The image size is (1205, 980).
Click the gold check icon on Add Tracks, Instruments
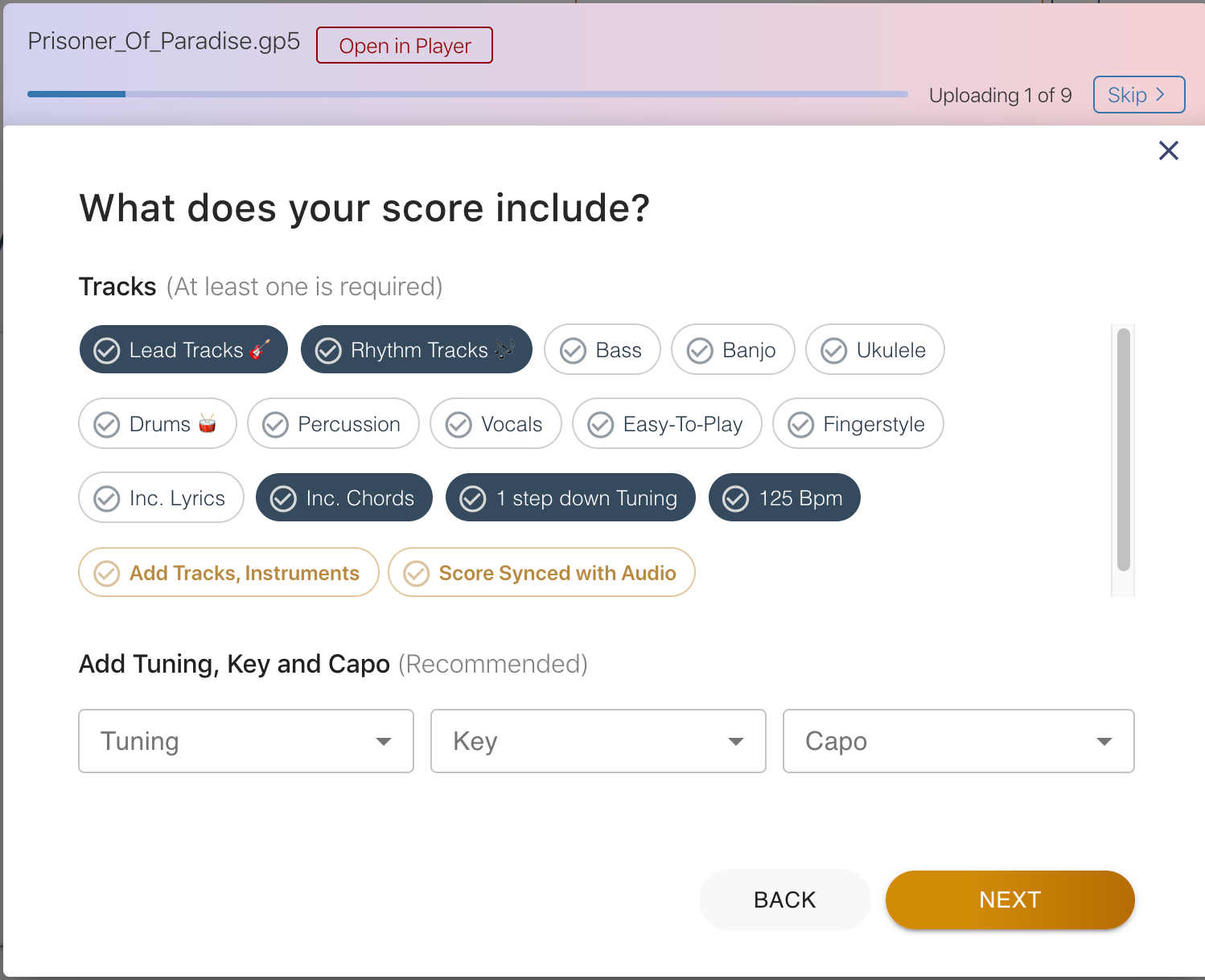point(107,574)
